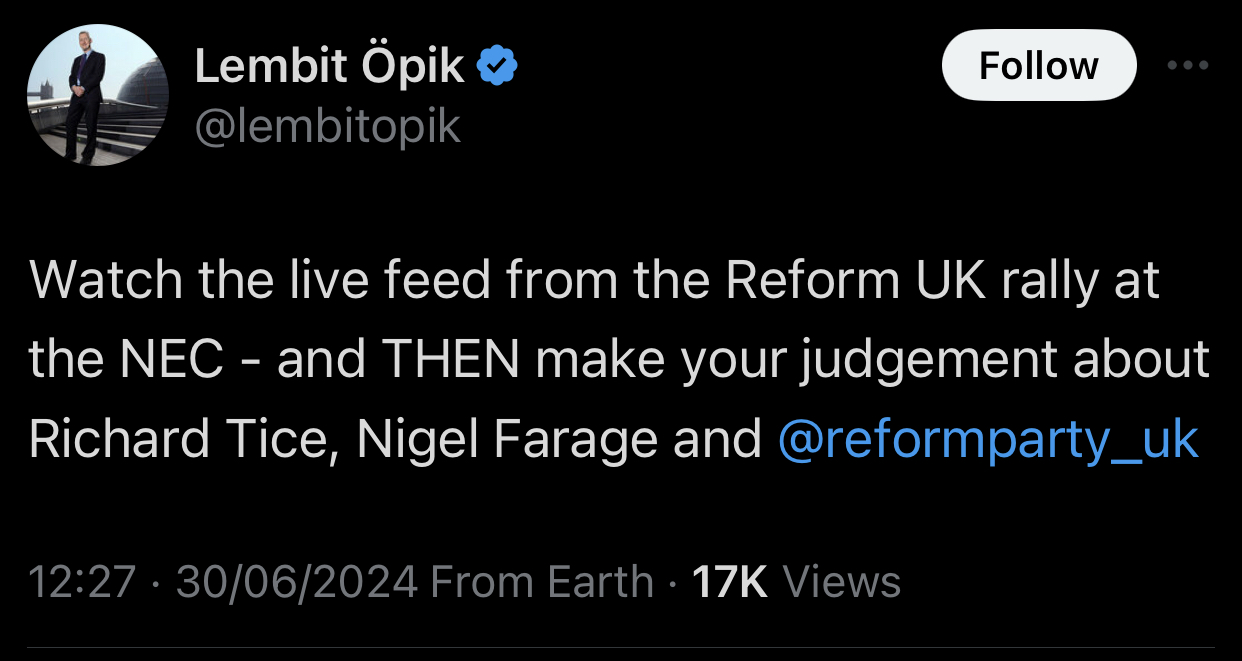Screen dimensions: 1242x661
Task: Click the word NEC in the post
Action: point(171,361)
